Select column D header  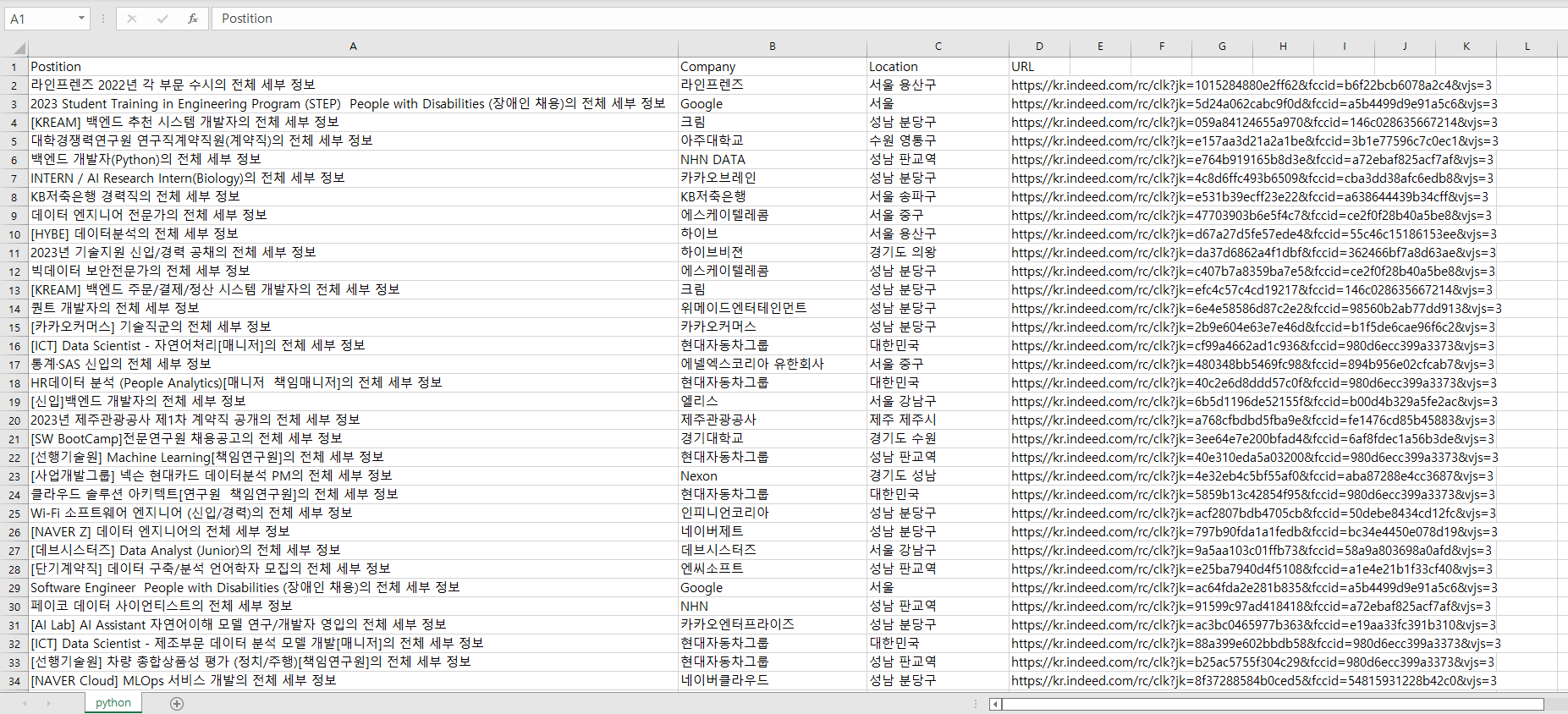(x=1039, y=47)
